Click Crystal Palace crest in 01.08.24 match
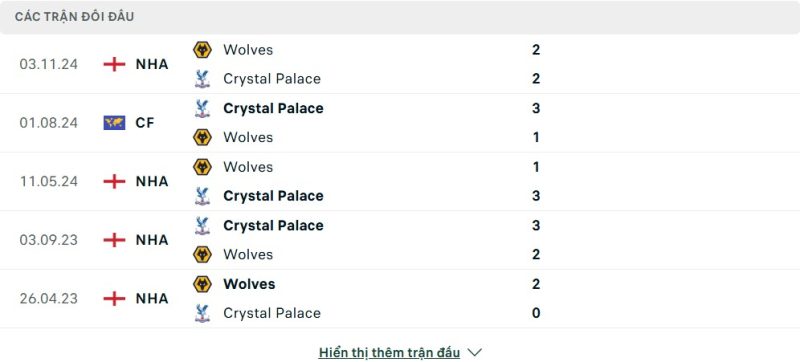The width and height of the screenshot is (800, 362). coord(203,109)
